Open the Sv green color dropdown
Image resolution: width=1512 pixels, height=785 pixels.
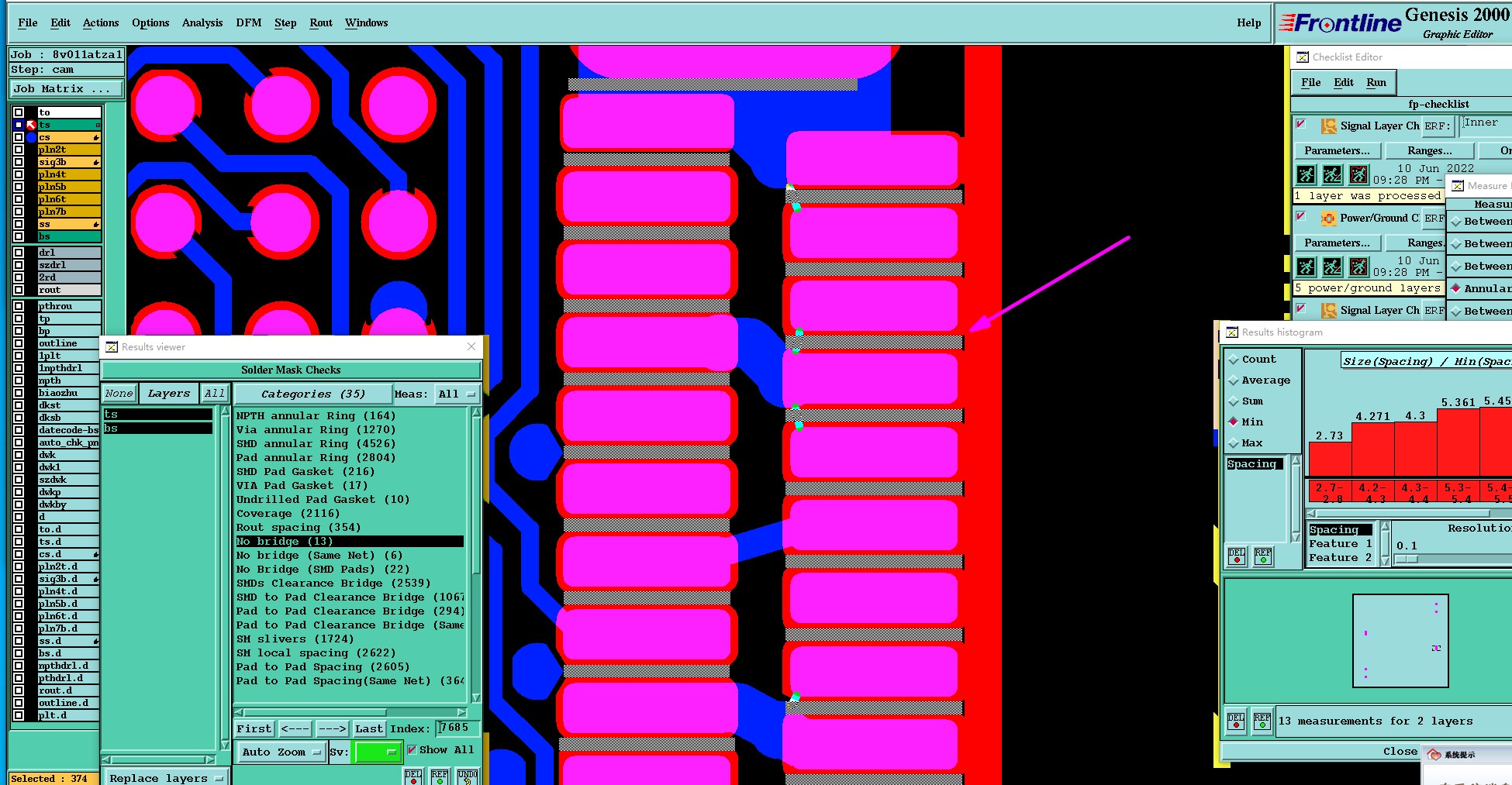[377, 752]
